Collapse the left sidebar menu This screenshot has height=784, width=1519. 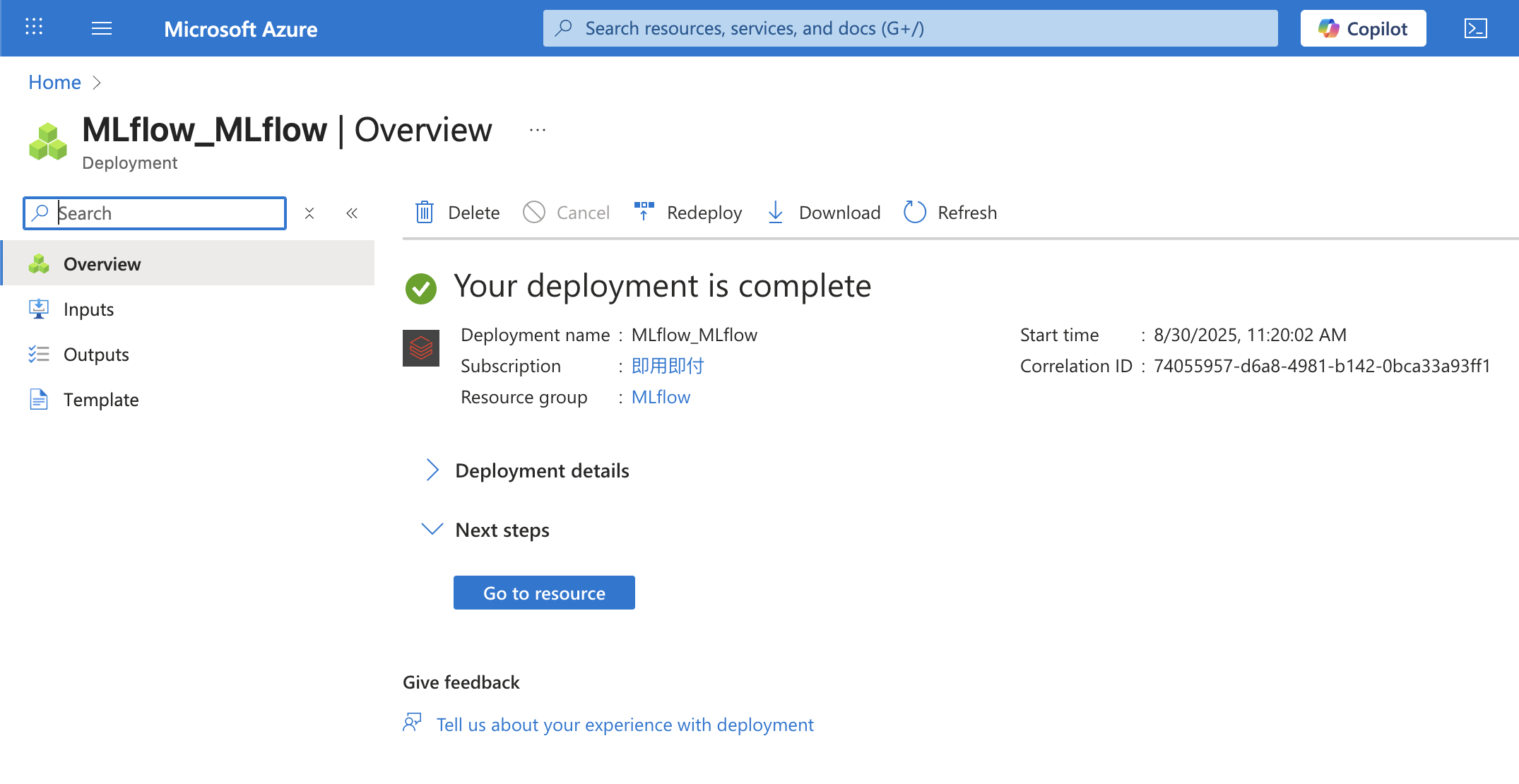(352, 213)
